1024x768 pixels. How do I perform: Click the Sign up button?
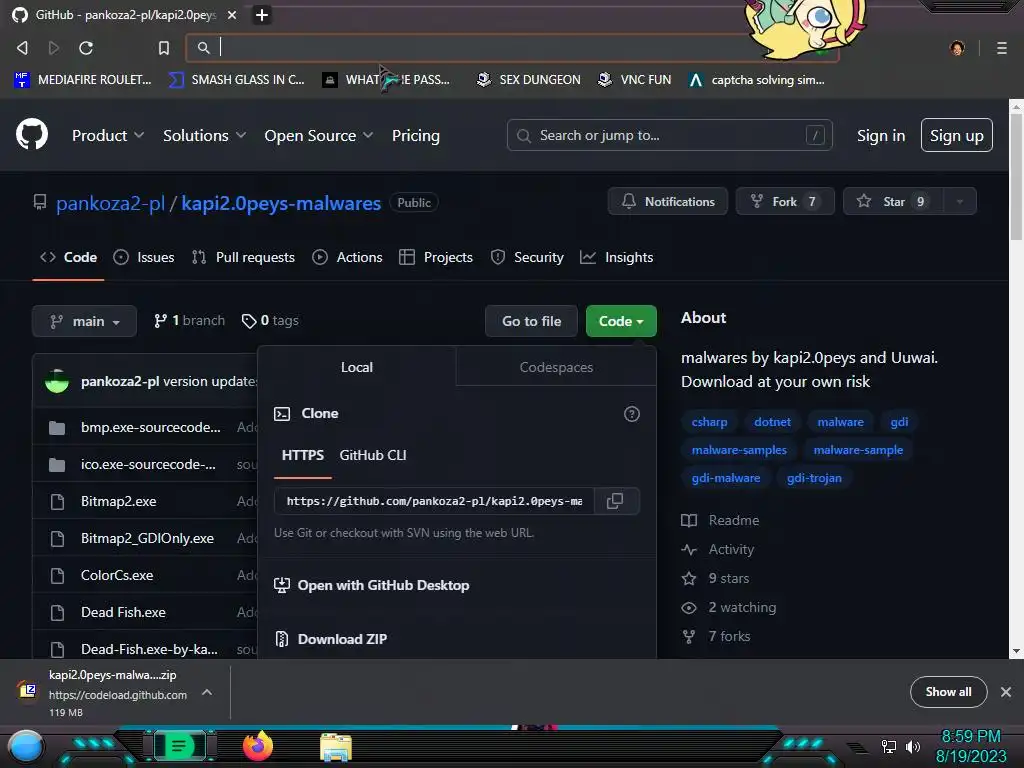957,135
